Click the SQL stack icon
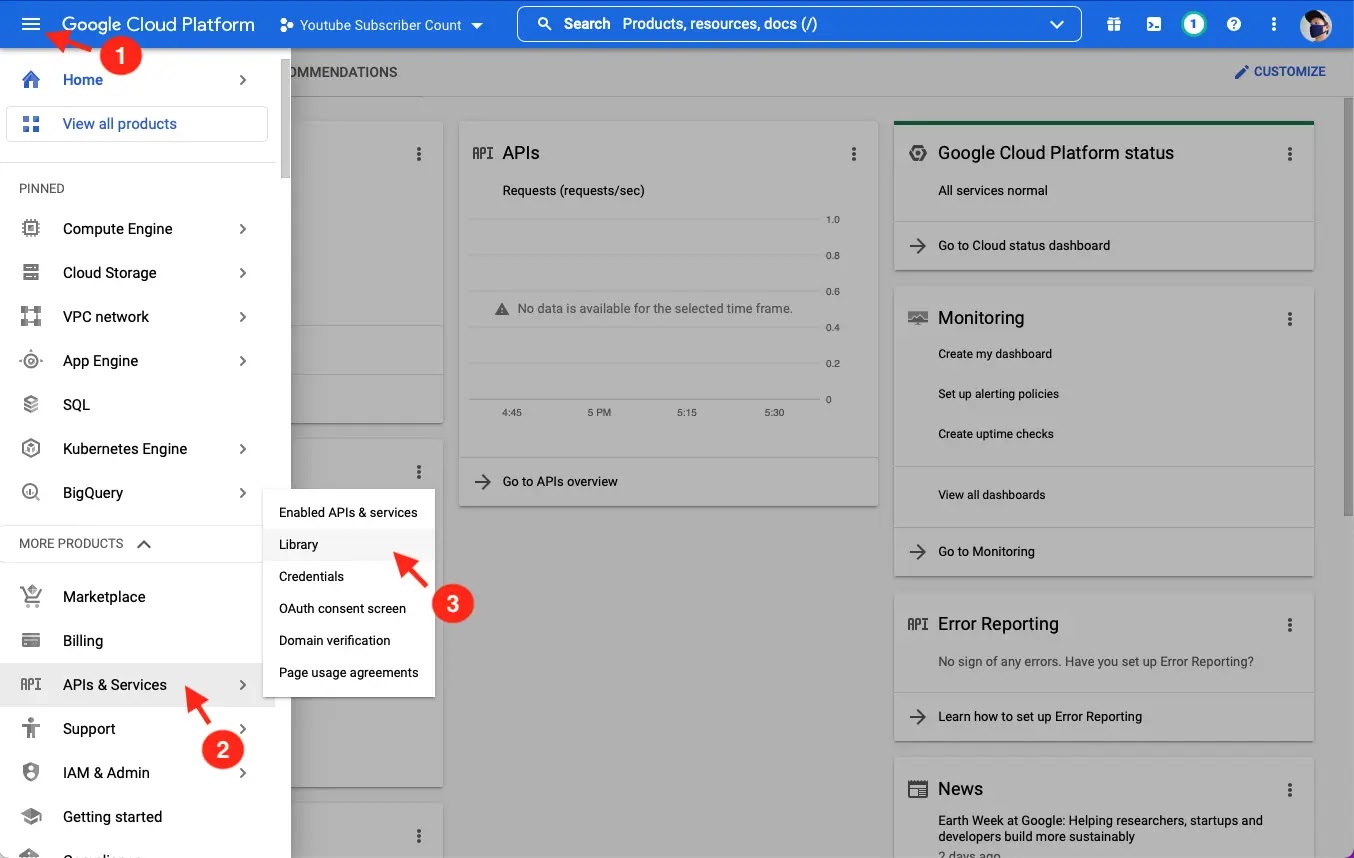 (31, 405)
